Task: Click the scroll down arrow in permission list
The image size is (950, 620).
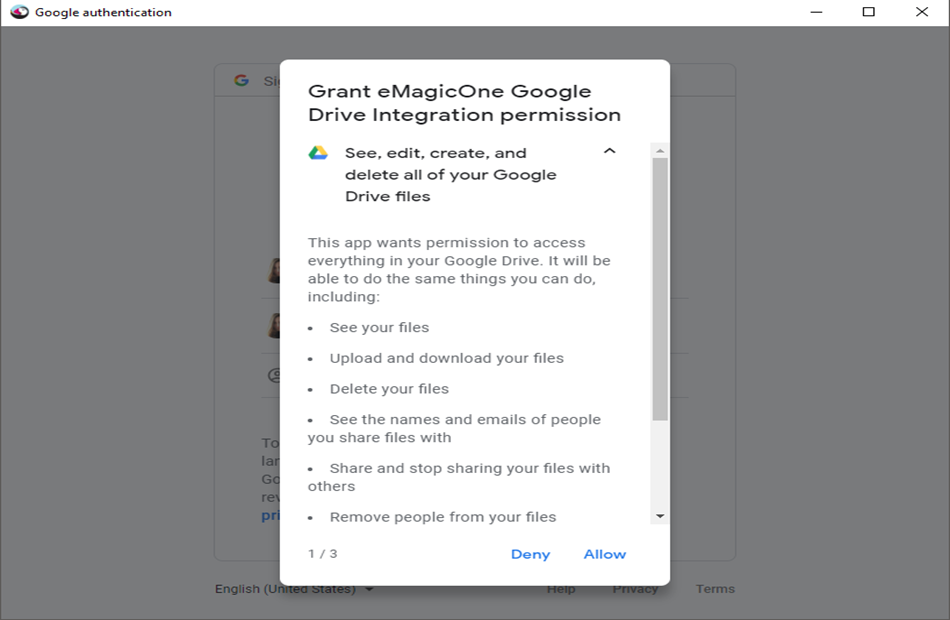Action: coord(660,516)
